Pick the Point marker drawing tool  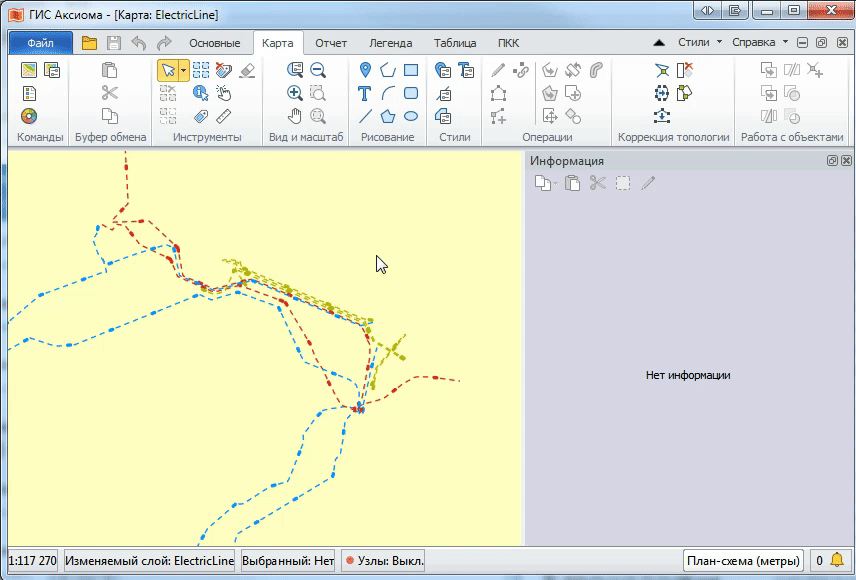click(x=365, y=70)
